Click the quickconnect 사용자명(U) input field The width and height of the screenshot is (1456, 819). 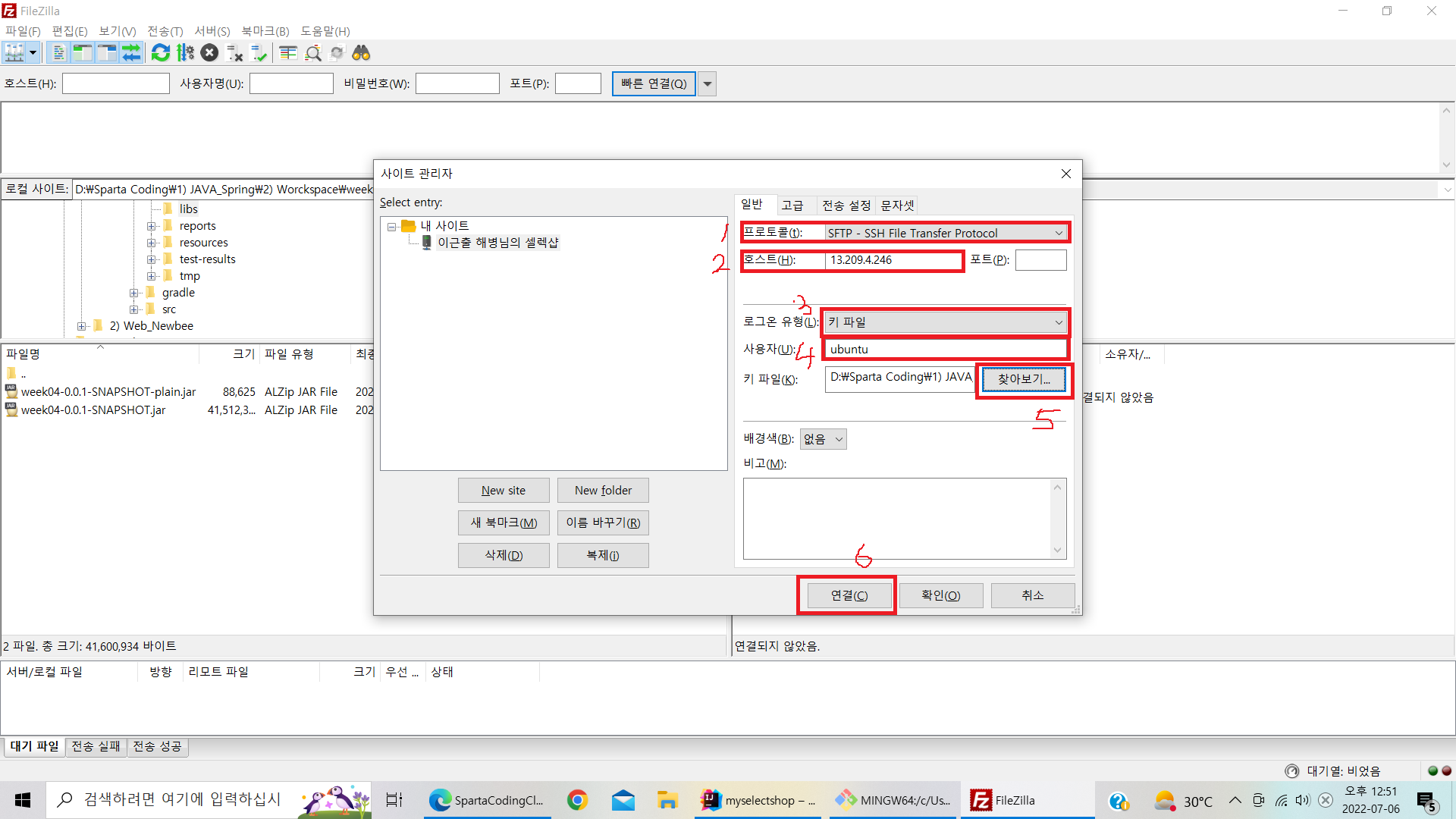click(291, 83)
